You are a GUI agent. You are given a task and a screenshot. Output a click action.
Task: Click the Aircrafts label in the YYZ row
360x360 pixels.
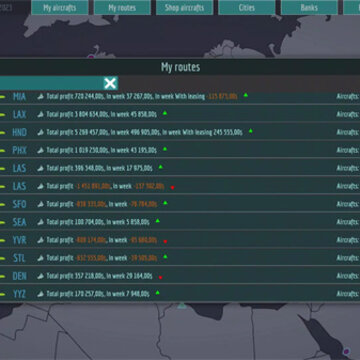click(348, 294)
